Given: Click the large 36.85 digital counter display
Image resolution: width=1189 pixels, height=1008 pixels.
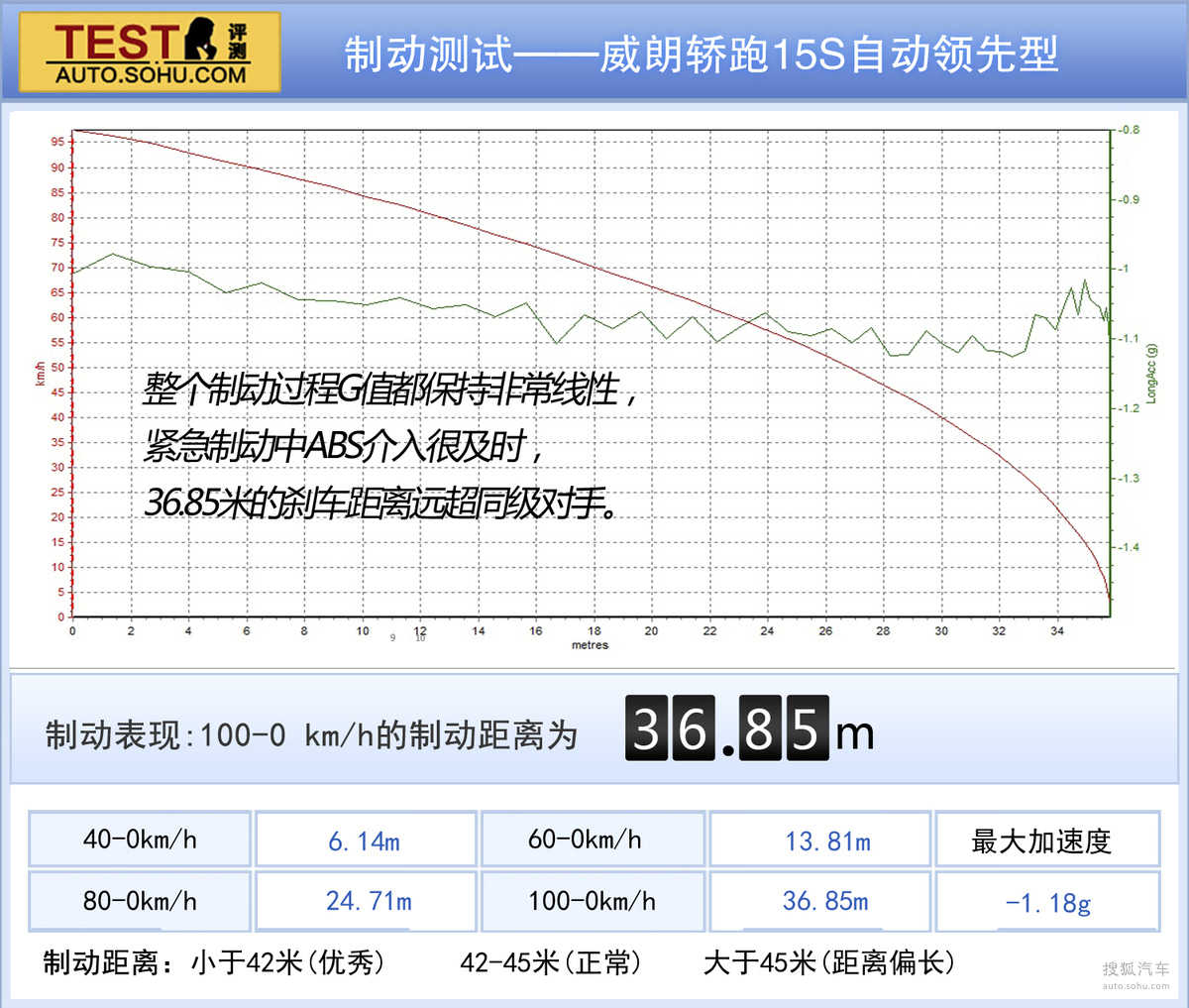Looking at the screenshot, I should tap(727, 729).
